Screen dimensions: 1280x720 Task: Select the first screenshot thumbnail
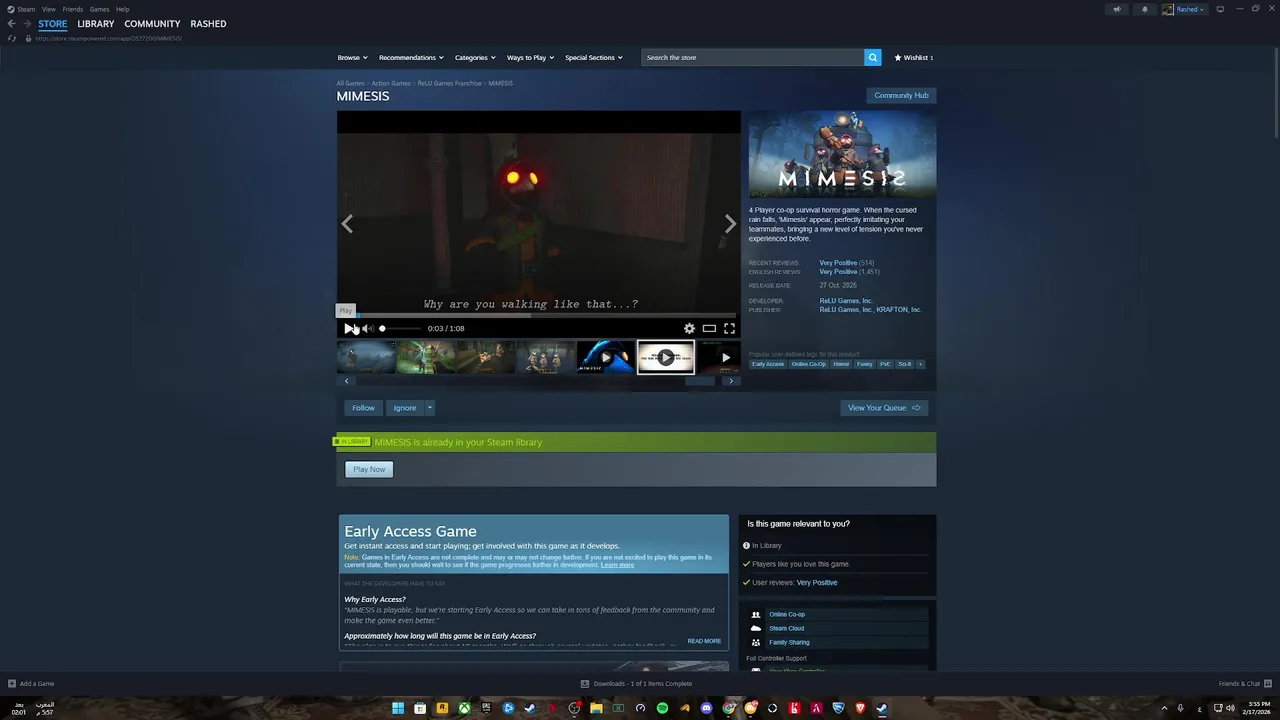366,357
